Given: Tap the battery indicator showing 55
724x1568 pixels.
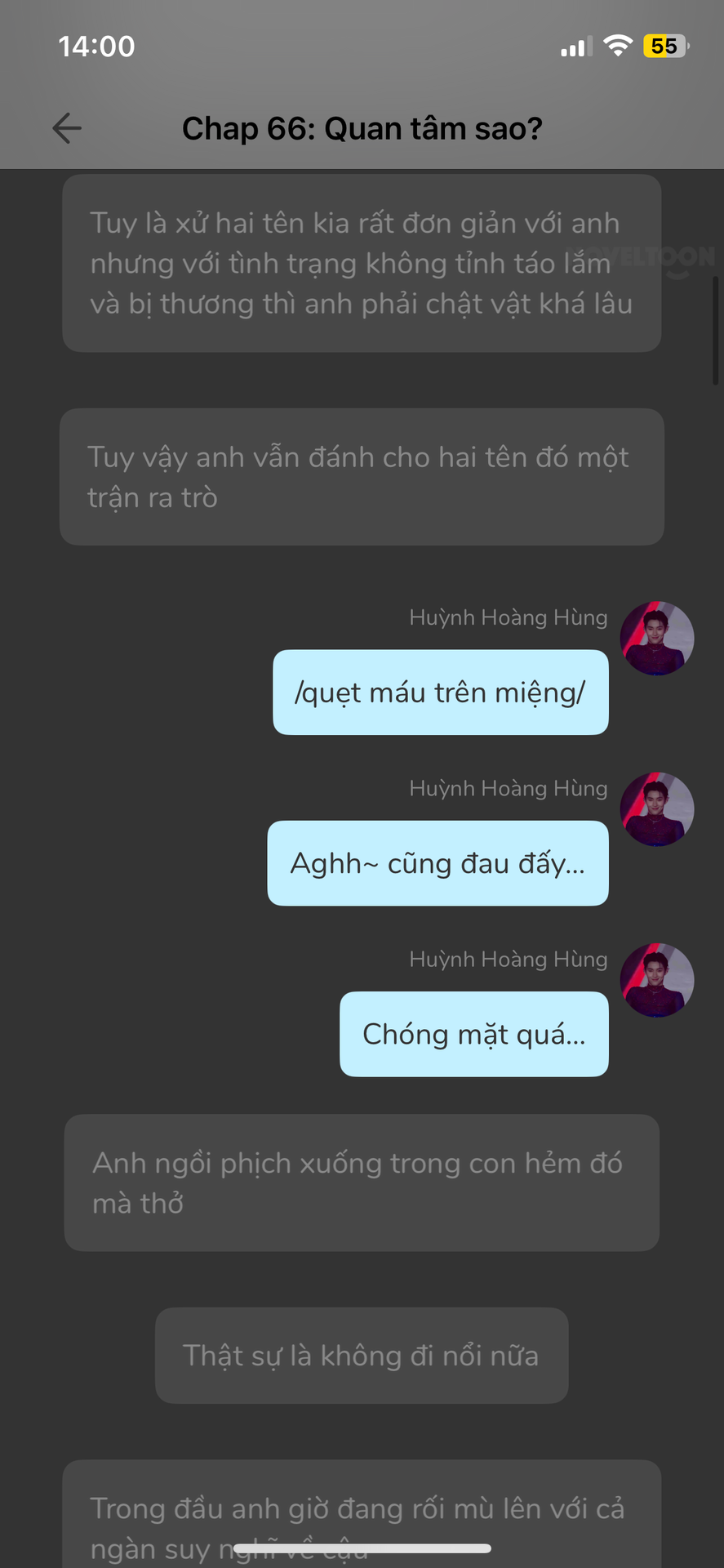Looking at the screenshot, I should 666,46.
